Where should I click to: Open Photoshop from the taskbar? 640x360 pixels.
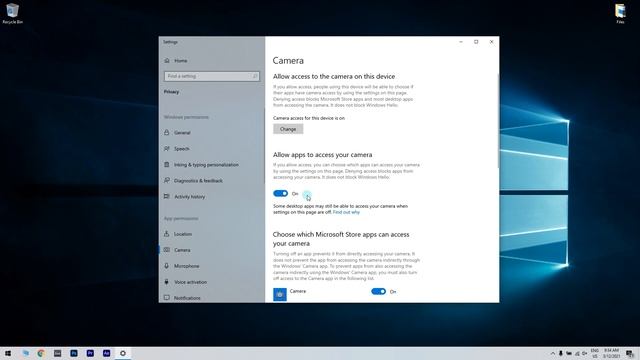point(74,353)
